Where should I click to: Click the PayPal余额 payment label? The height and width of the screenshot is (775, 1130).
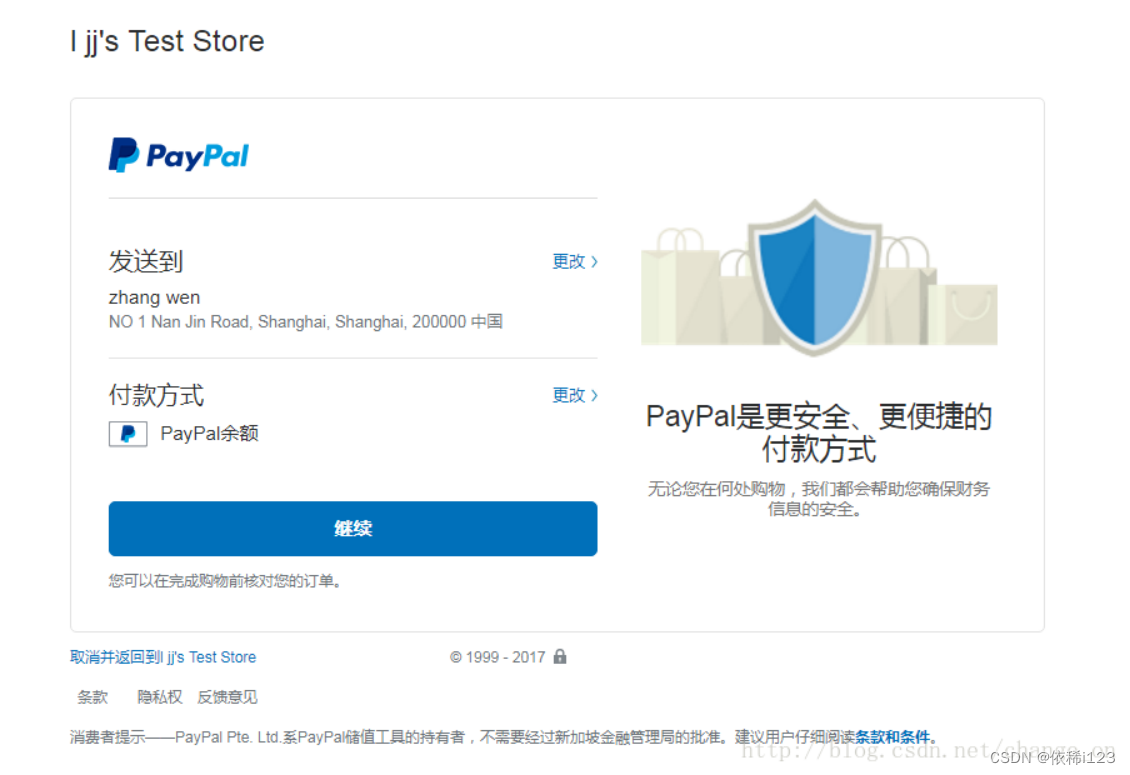coord(210,433)
